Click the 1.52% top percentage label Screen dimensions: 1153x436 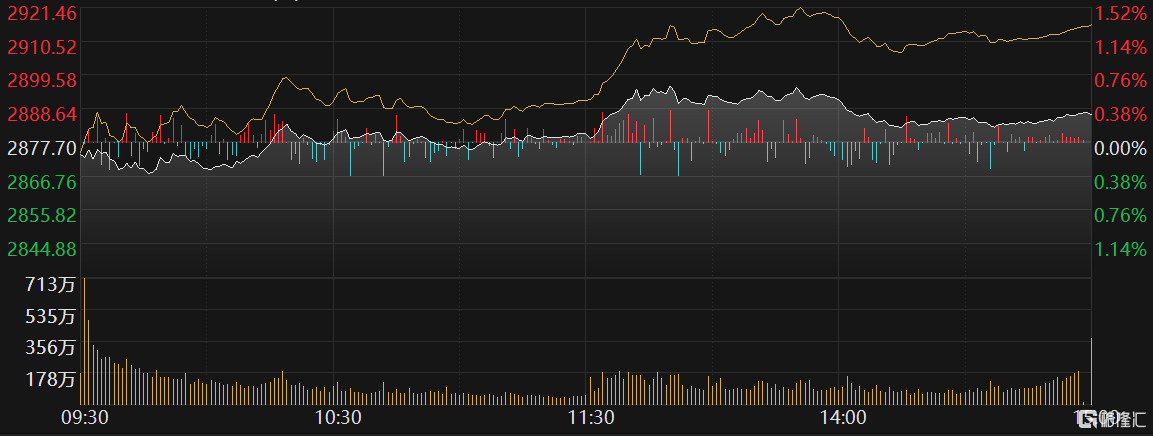click(x=1120, y=13)
